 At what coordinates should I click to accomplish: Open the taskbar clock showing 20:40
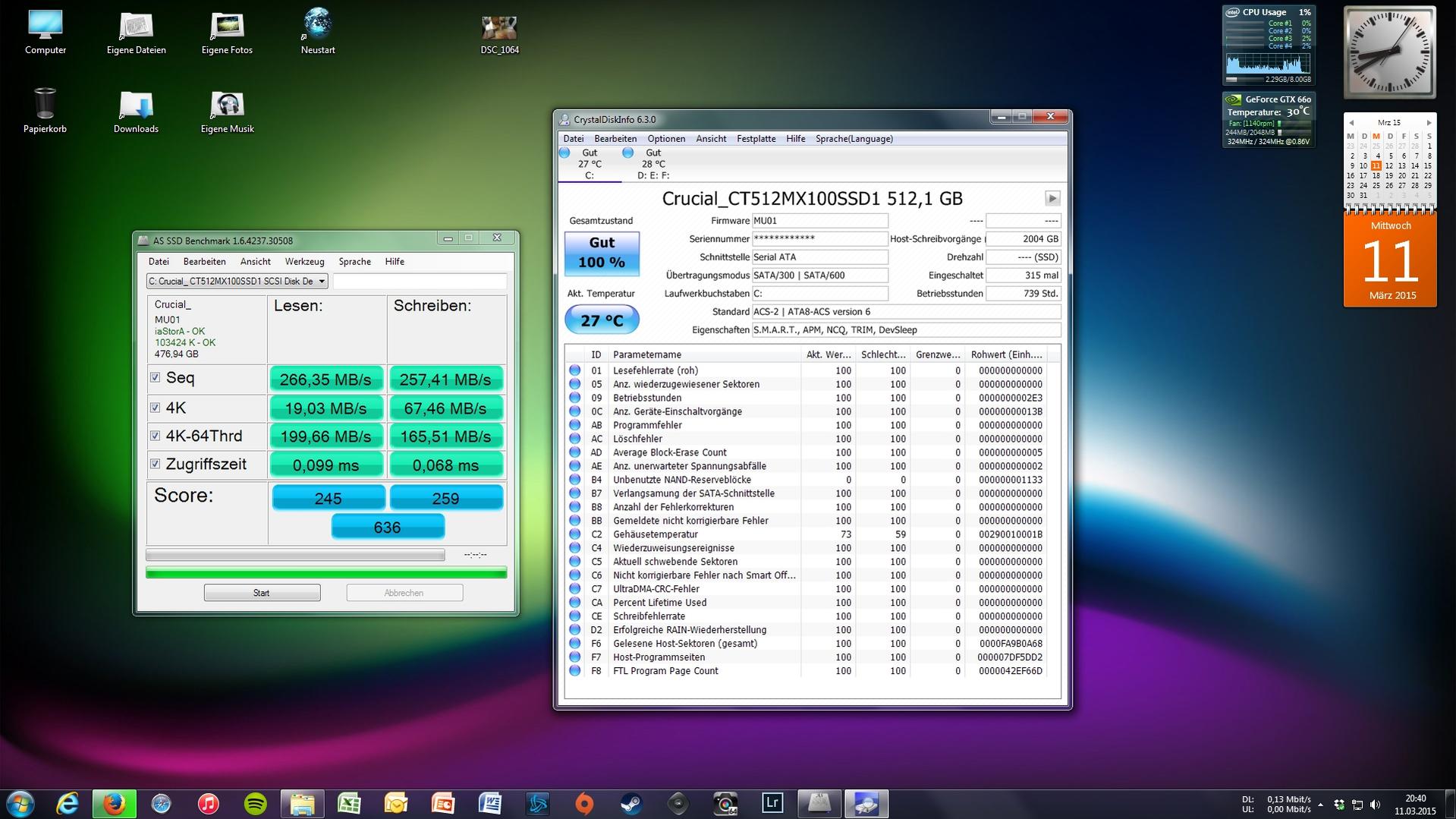(x=1415, y=804)
